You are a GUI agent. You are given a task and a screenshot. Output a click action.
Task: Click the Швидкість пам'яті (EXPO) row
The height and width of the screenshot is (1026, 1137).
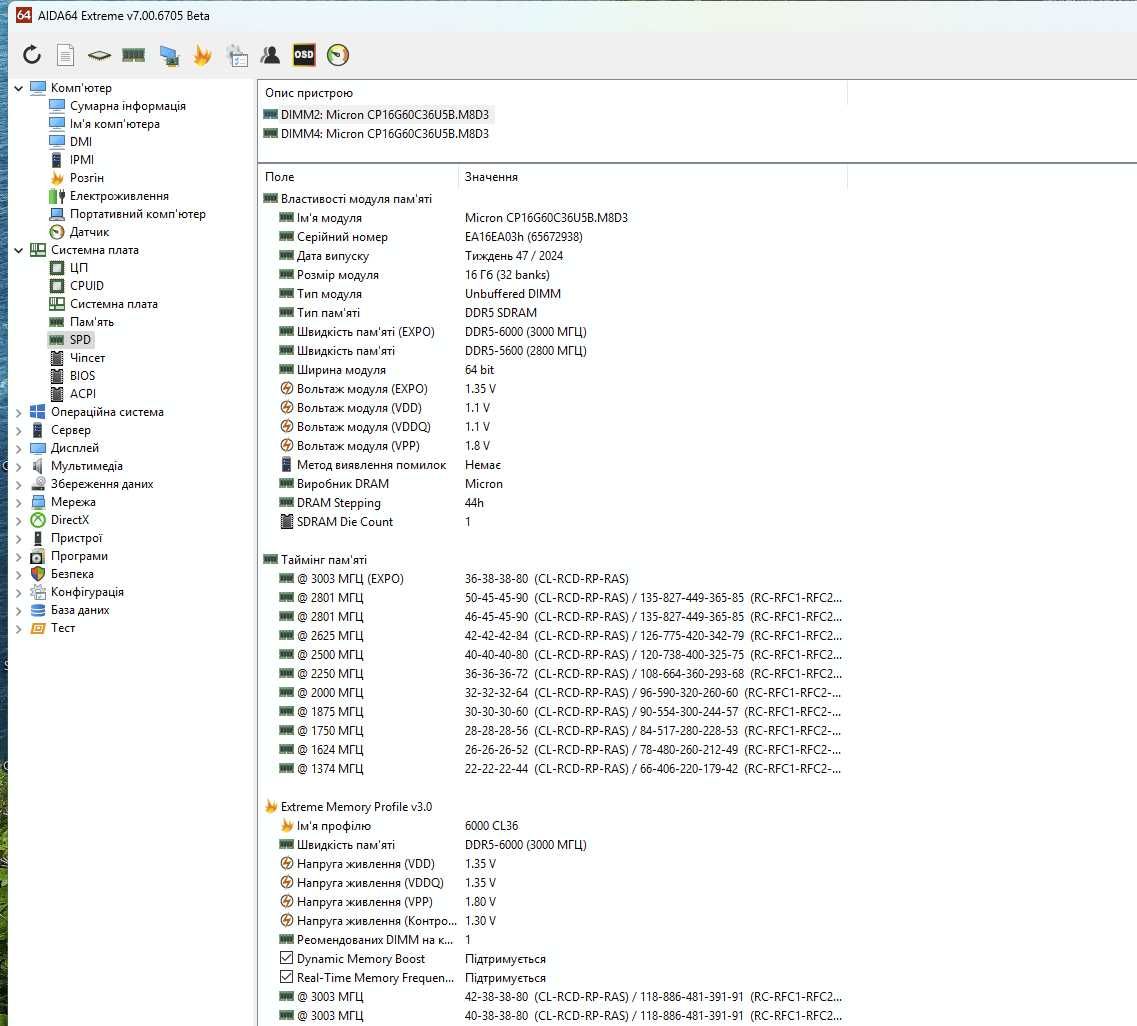coord(553,331)
